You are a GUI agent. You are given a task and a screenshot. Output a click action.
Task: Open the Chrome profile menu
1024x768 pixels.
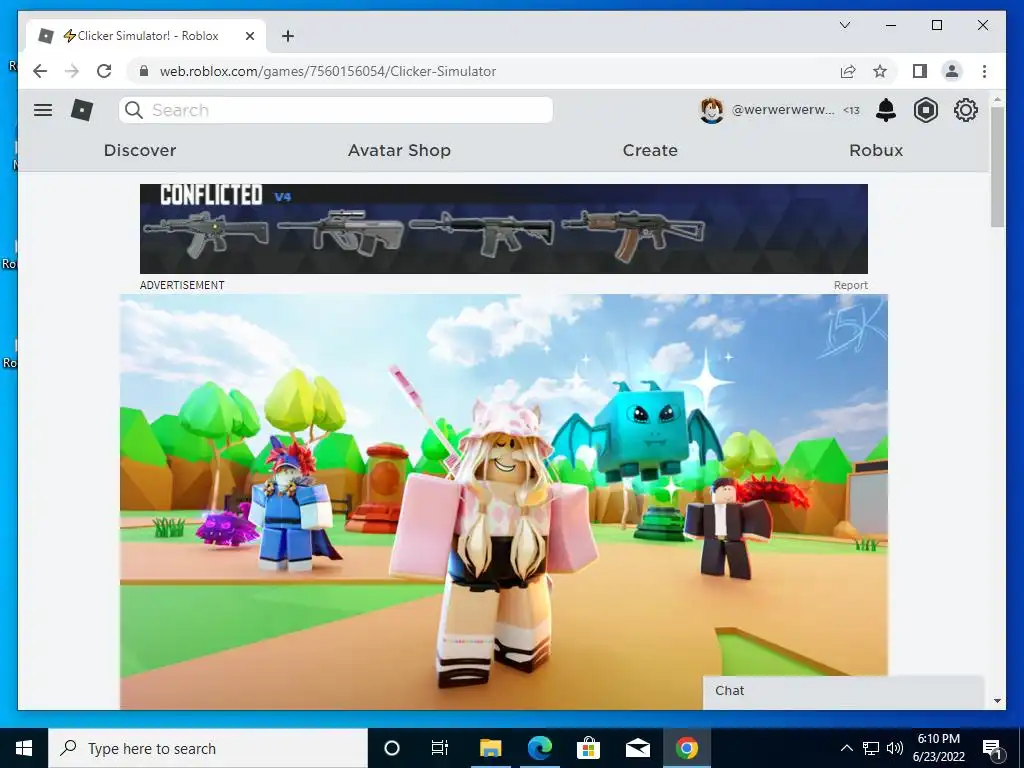coord(952,71)
